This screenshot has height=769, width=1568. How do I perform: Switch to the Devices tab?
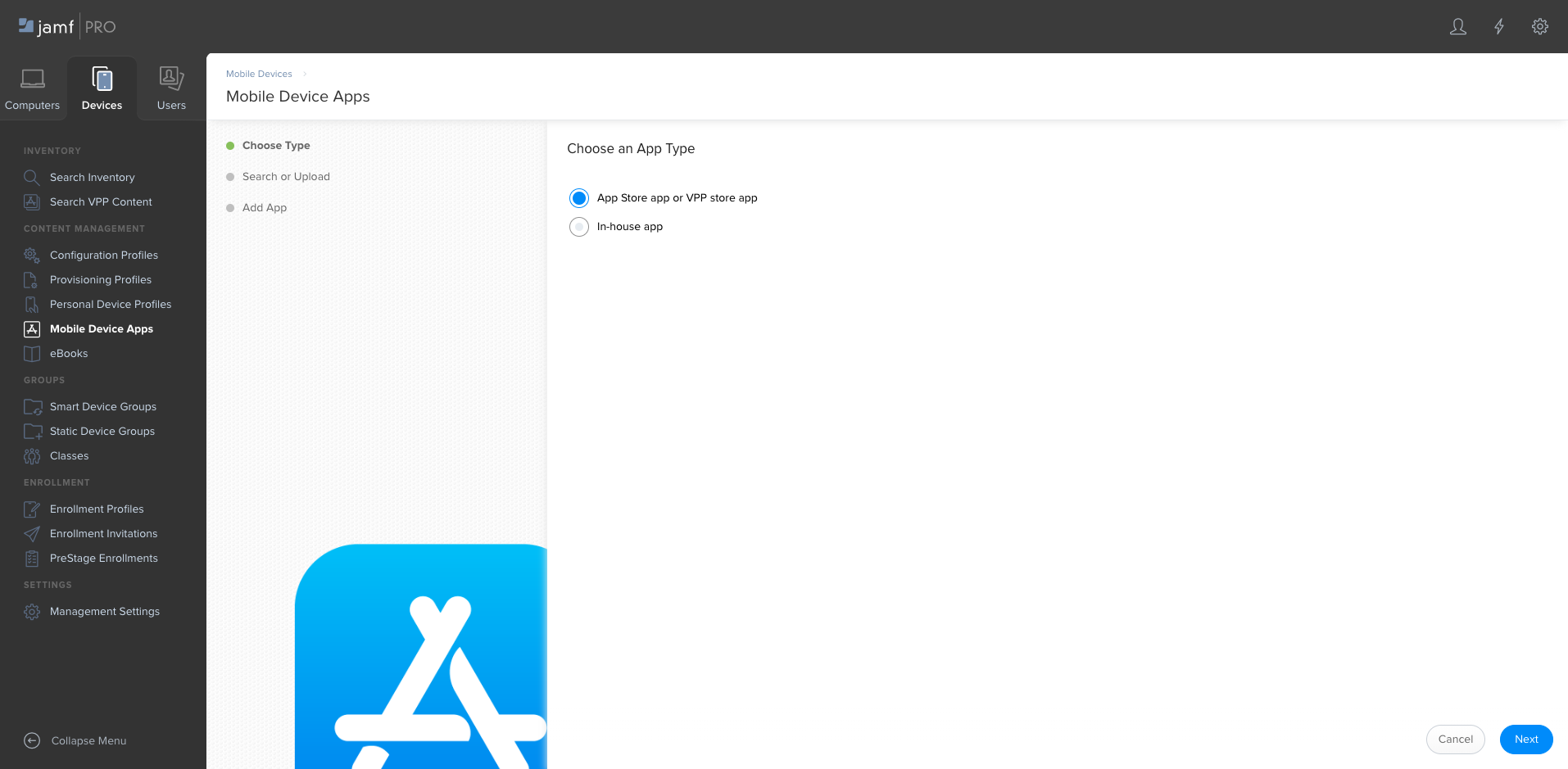[102, 88]
